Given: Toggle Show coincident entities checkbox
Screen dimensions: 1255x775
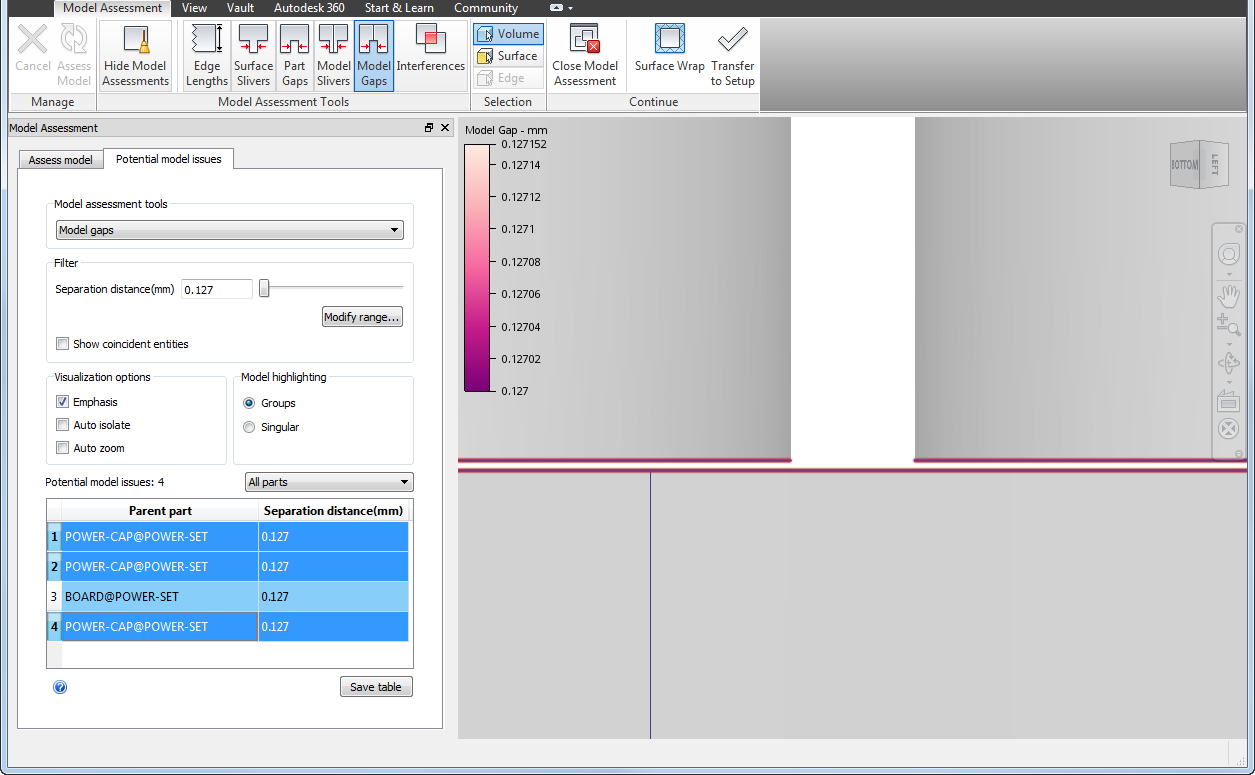Looking at the screenshot, I should point(63,344).
